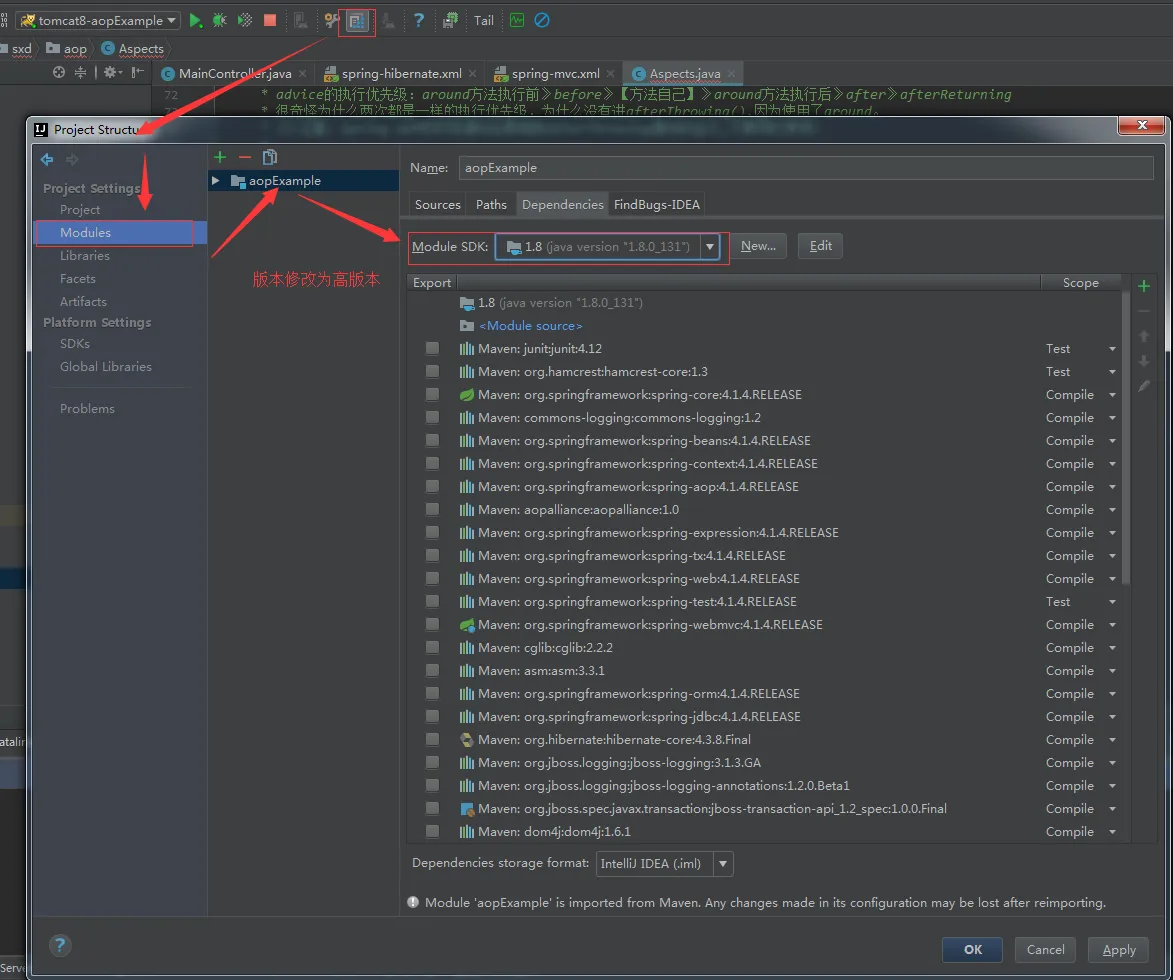The width and height of the screenshot is (1173, 980).
Task: Open Project Structure from the toolbar icon
Action: [357, 20]
